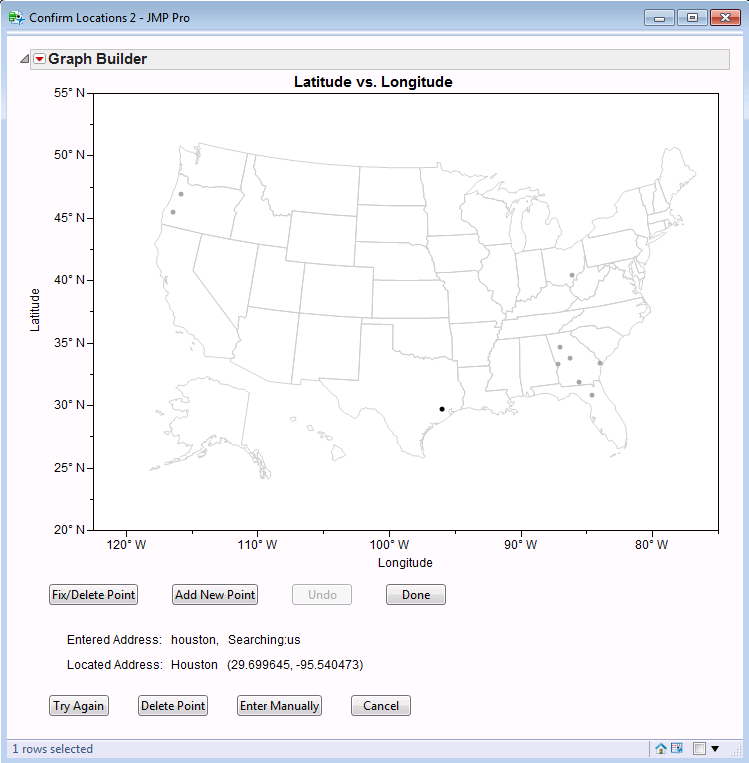
Task: Click the '1 rows selected' status text
Action: point(52,749)
